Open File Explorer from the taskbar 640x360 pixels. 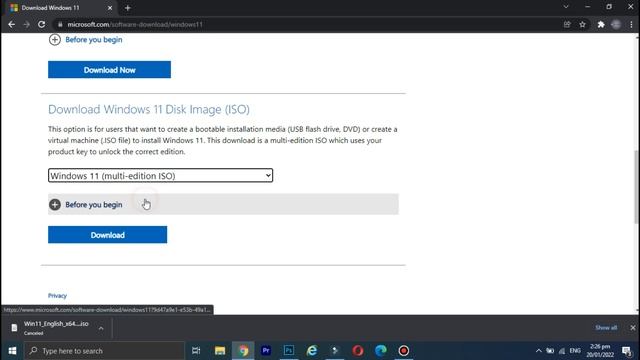(x=220, y=351)
